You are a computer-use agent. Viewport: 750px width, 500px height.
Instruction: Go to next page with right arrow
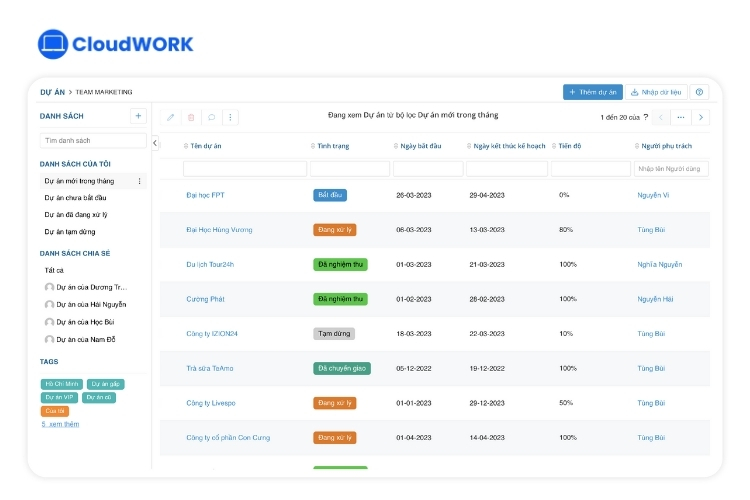point(701,117)
